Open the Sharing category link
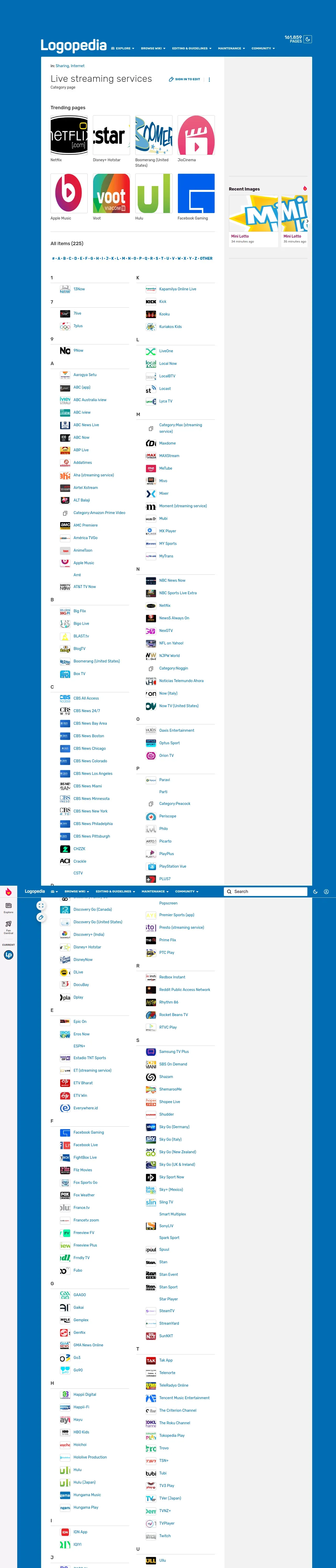This screenshot has width=336, height=1568. 62,66
